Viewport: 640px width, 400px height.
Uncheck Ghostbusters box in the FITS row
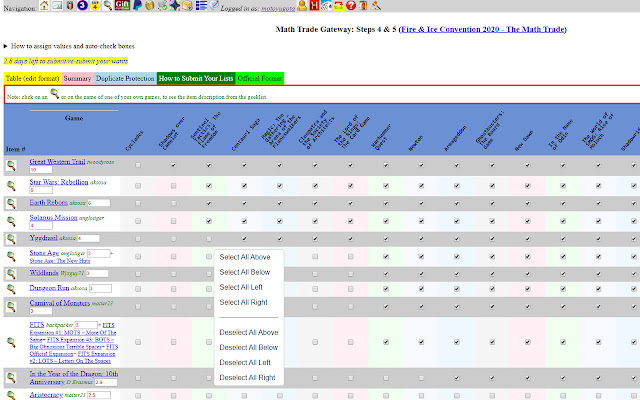click(x=492, y=342)
